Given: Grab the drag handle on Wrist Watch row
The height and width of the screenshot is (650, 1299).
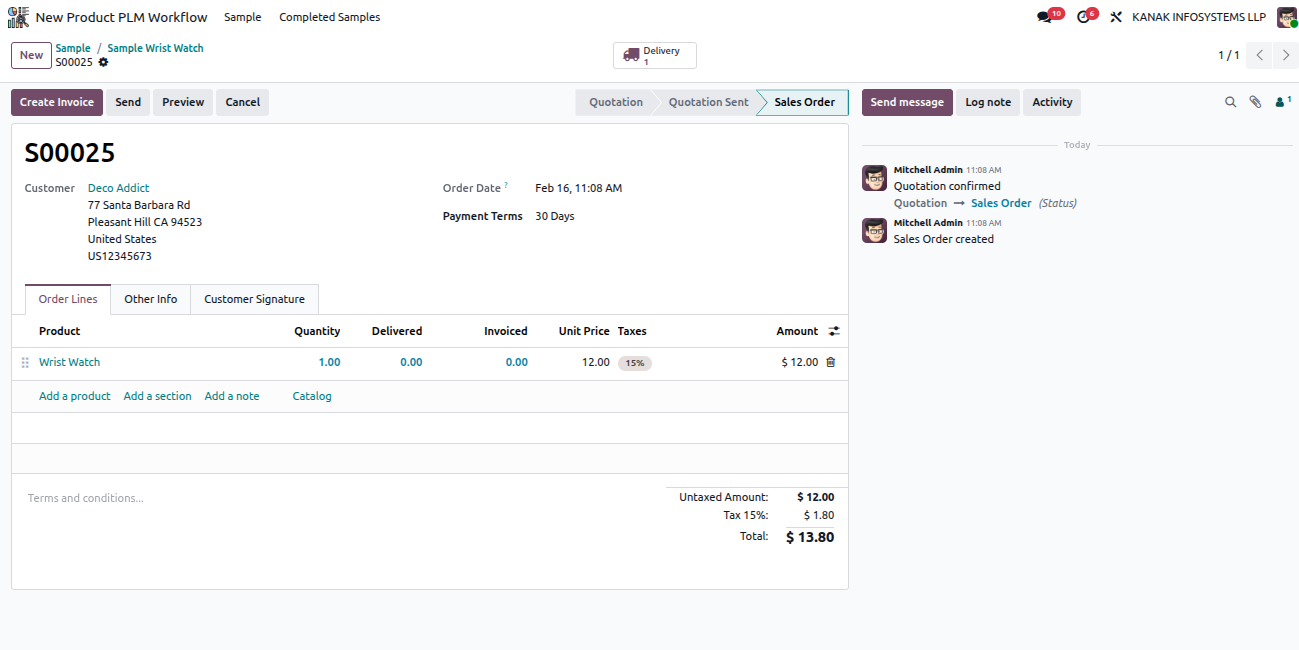Looking at the screenshot, I should (25, 362).
